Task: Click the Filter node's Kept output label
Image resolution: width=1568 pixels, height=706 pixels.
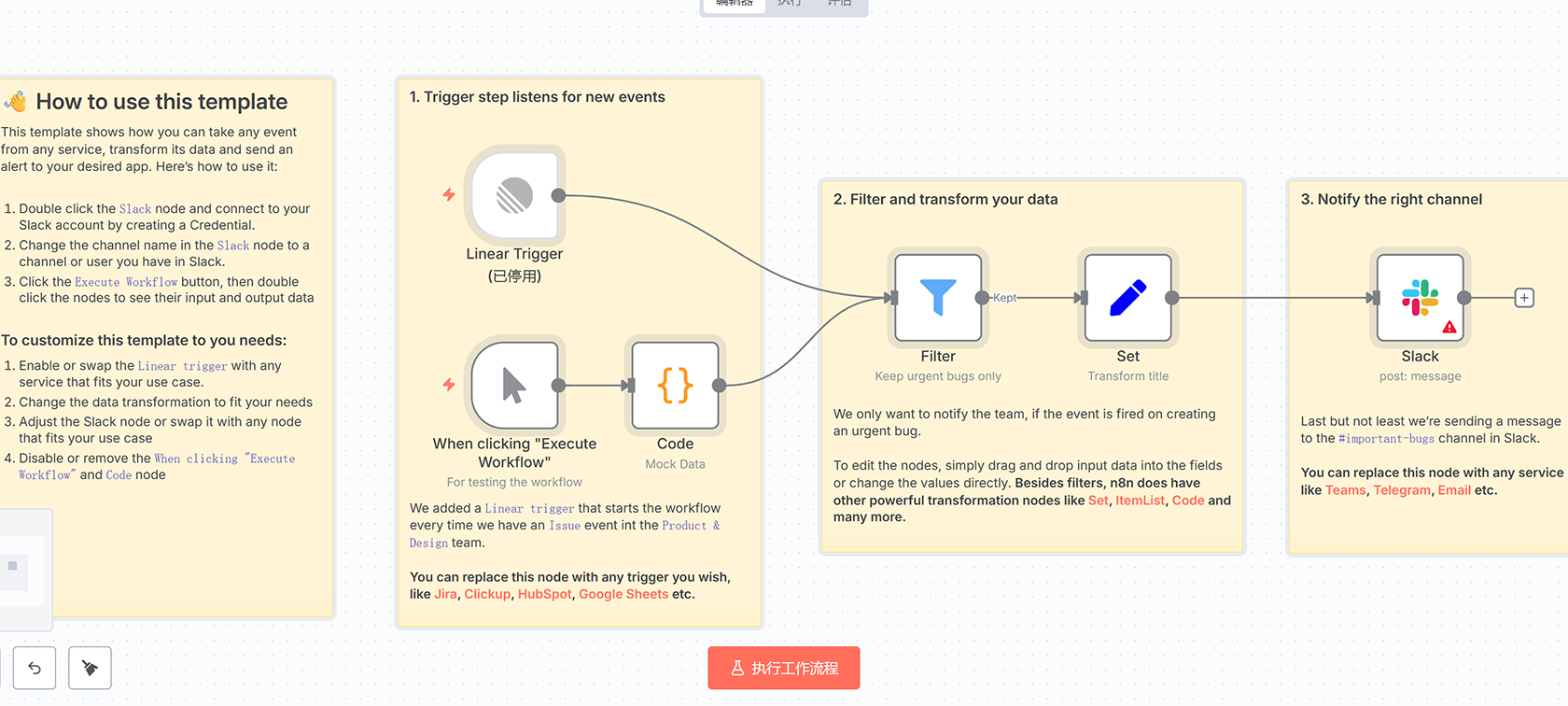Action: pyautogui.click(x=1005, y=298)
